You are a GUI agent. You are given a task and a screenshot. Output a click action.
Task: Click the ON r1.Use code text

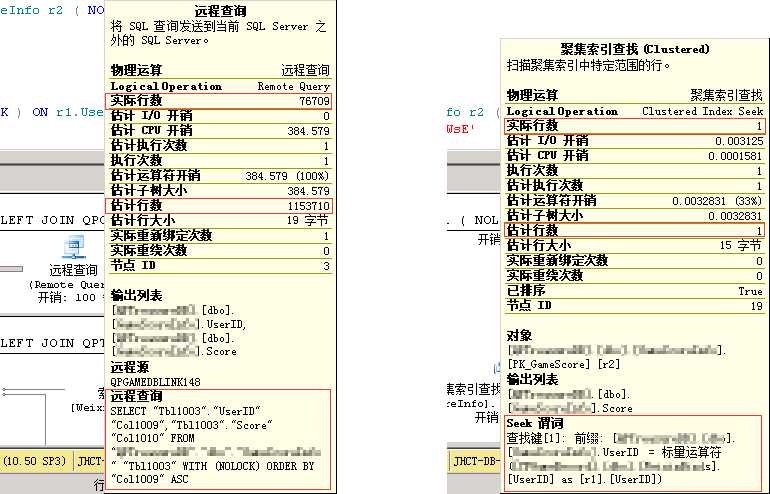pyautogui.click(x=68, y=112)
